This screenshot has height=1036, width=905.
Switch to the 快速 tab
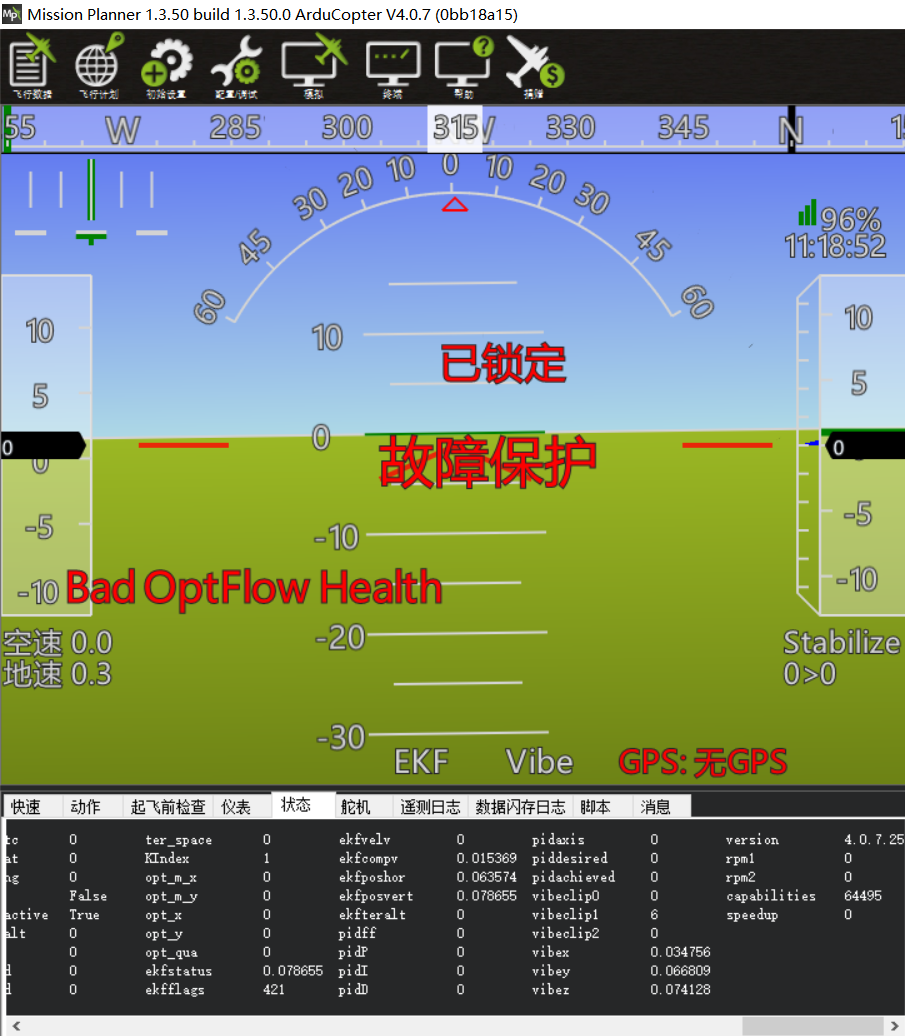coord(26,807)
